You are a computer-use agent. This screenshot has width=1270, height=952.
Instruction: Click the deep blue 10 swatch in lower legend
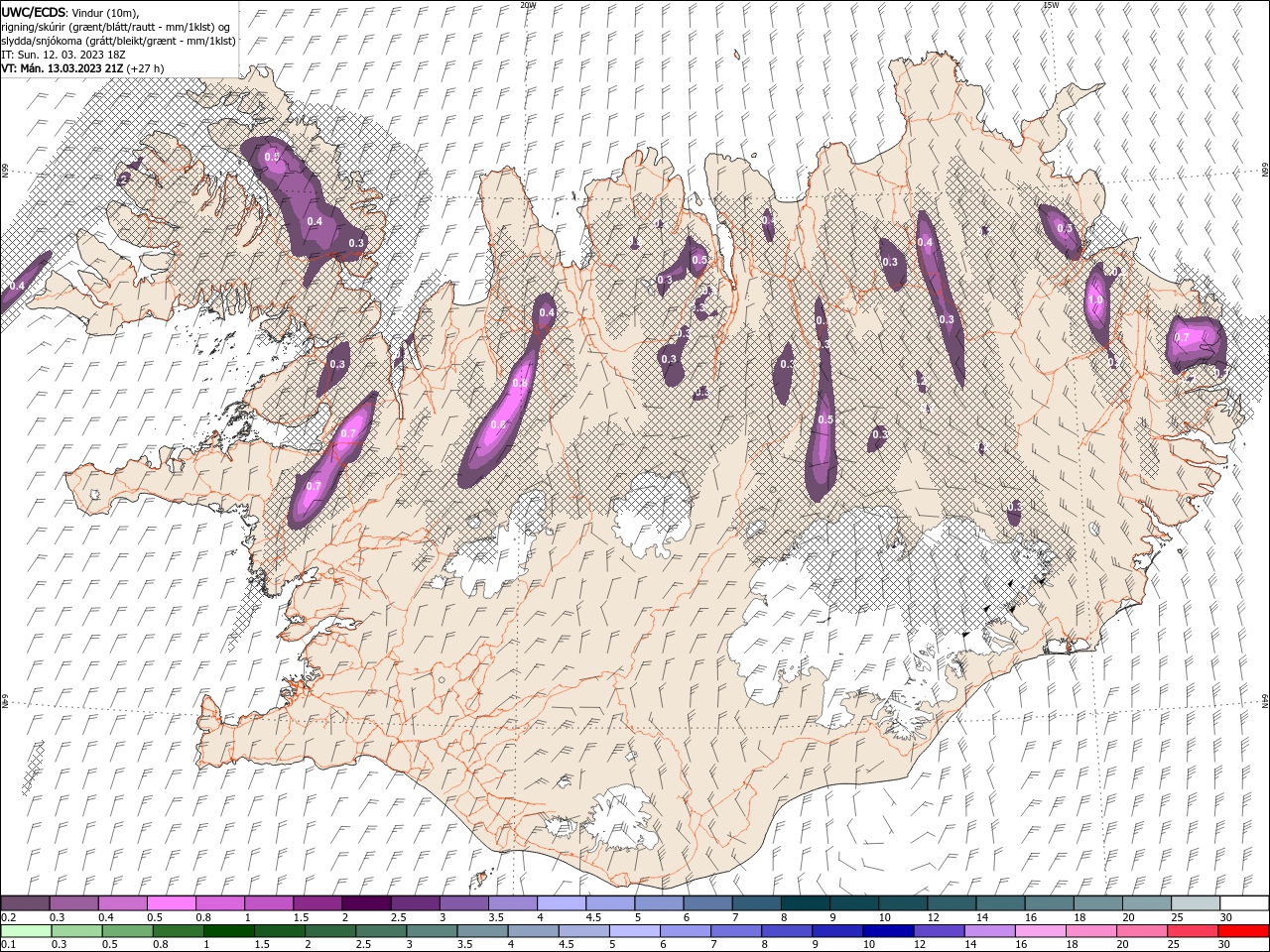(x=886, y=931)
